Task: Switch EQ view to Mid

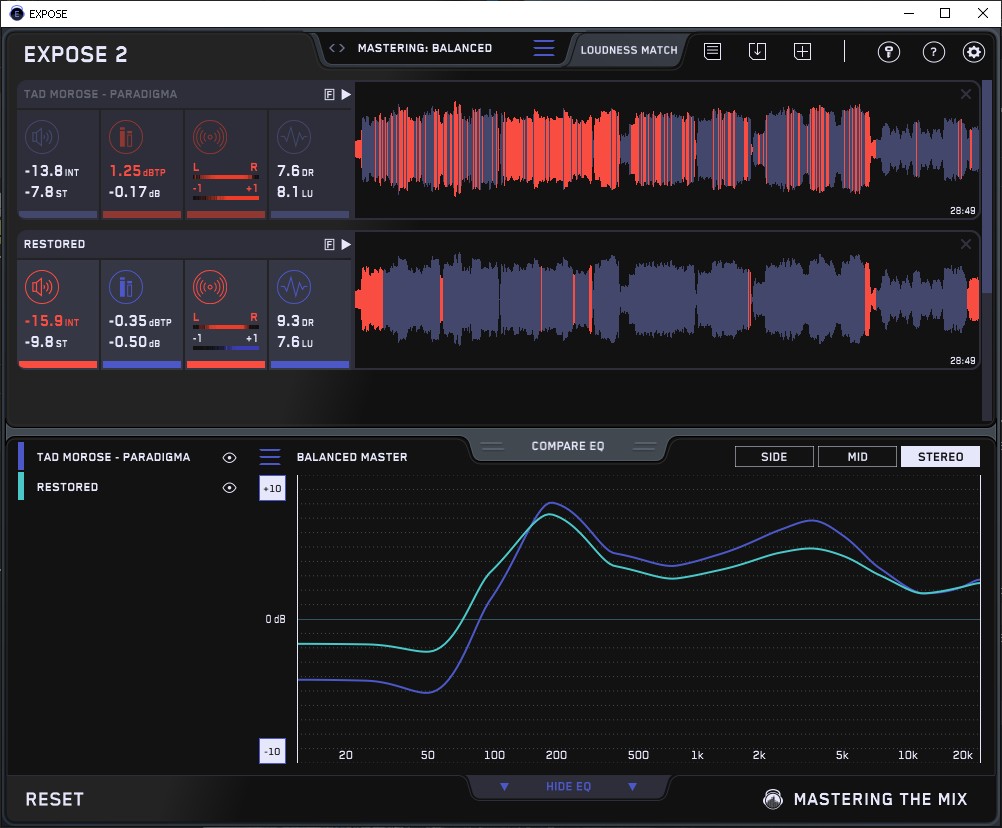Action: (x=857, y=457)
